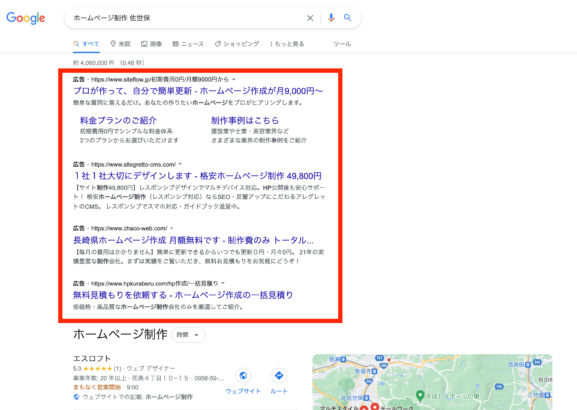Click えぼしスポーツの里 green map pin
Image resolution: width=577 pixels, height=410 pixels.
pos(420,396)
